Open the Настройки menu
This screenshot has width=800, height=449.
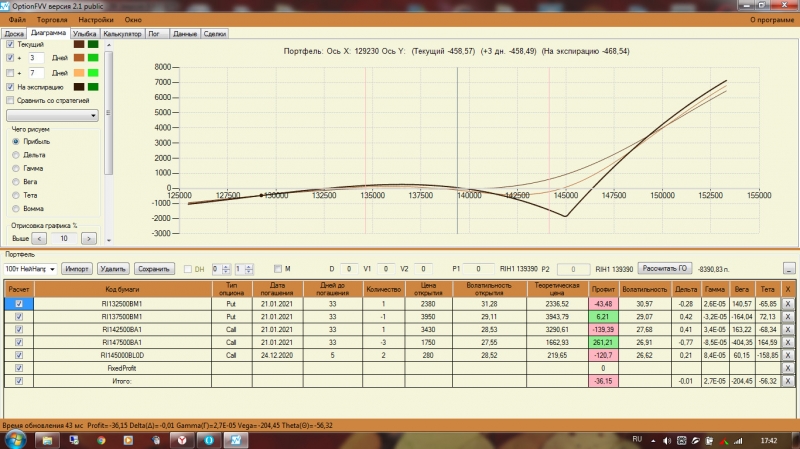tap(96, 20)
